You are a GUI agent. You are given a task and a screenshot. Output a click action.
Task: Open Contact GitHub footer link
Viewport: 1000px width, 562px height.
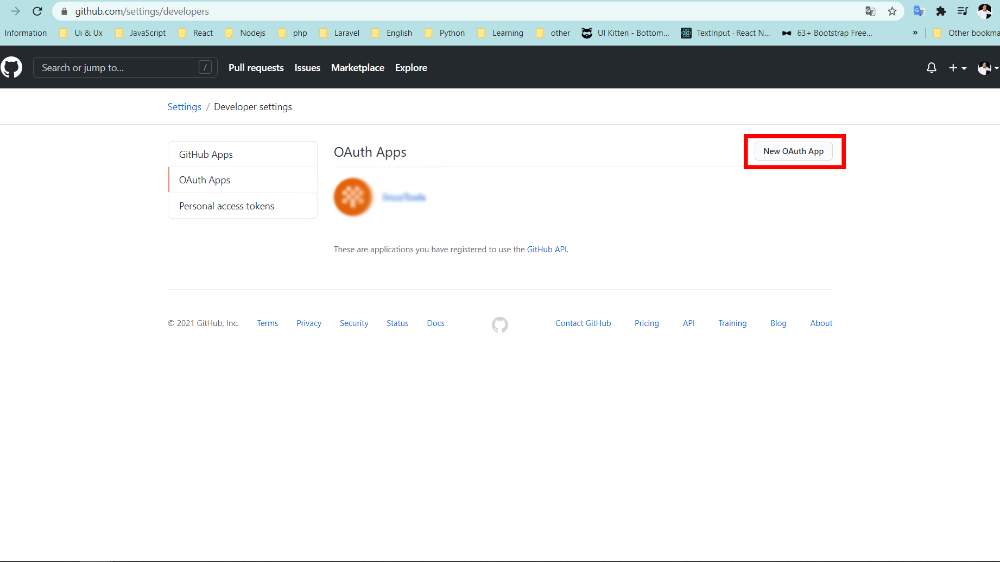pos(583,323)
